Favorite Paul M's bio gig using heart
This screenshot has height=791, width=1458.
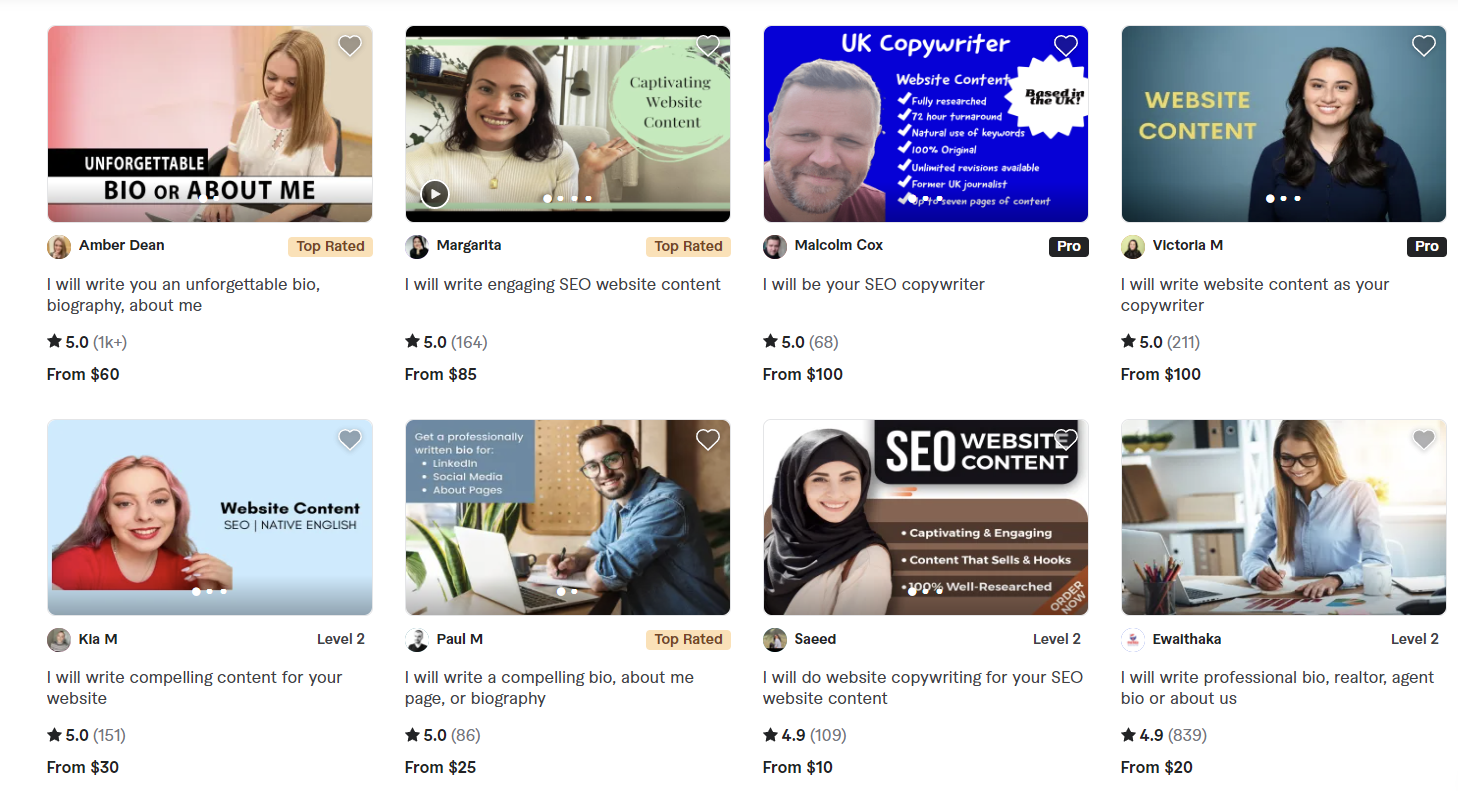pos(707,440)
